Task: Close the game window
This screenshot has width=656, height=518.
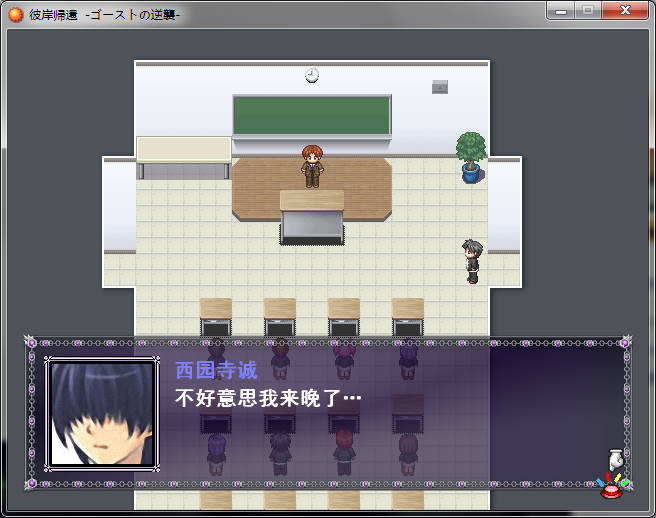Action: tap(625, 11)
